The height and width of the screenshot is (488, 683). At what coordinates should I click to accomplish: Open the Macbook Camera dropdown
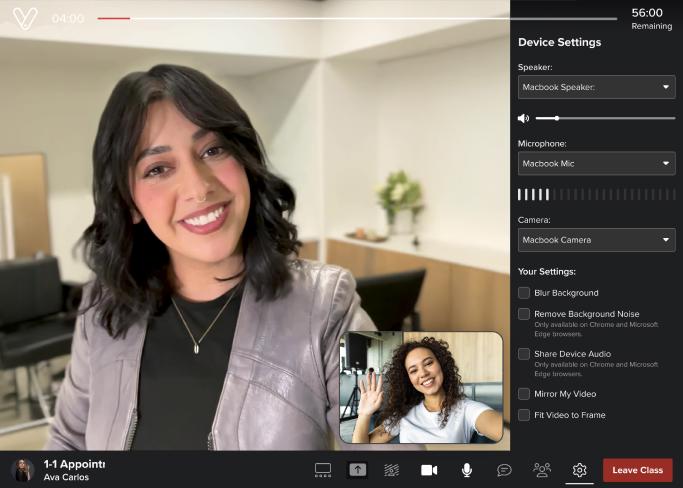pos(596,240)
